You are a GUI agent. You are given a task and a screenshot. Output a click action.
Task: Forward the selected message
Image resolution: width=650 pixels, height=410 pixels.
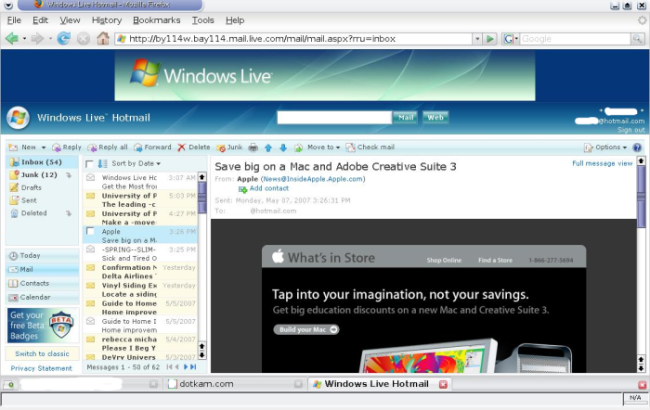[x=153, y=147]
